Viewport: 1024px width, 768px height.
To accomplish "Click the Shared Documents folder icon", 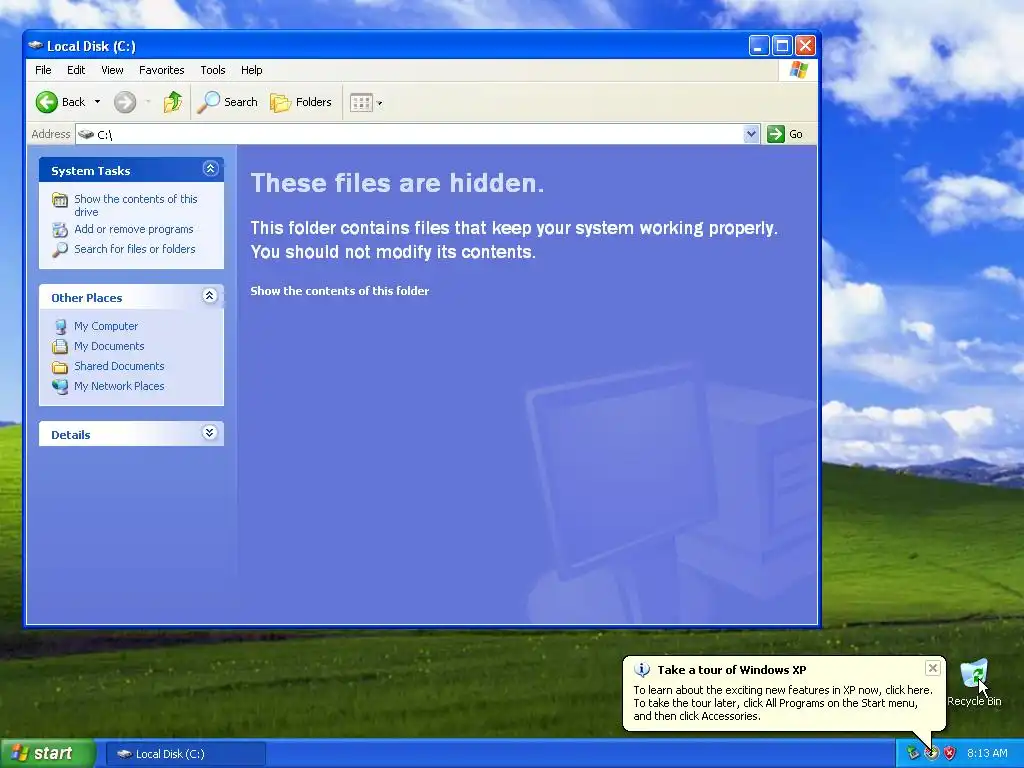I will [60, 366].
